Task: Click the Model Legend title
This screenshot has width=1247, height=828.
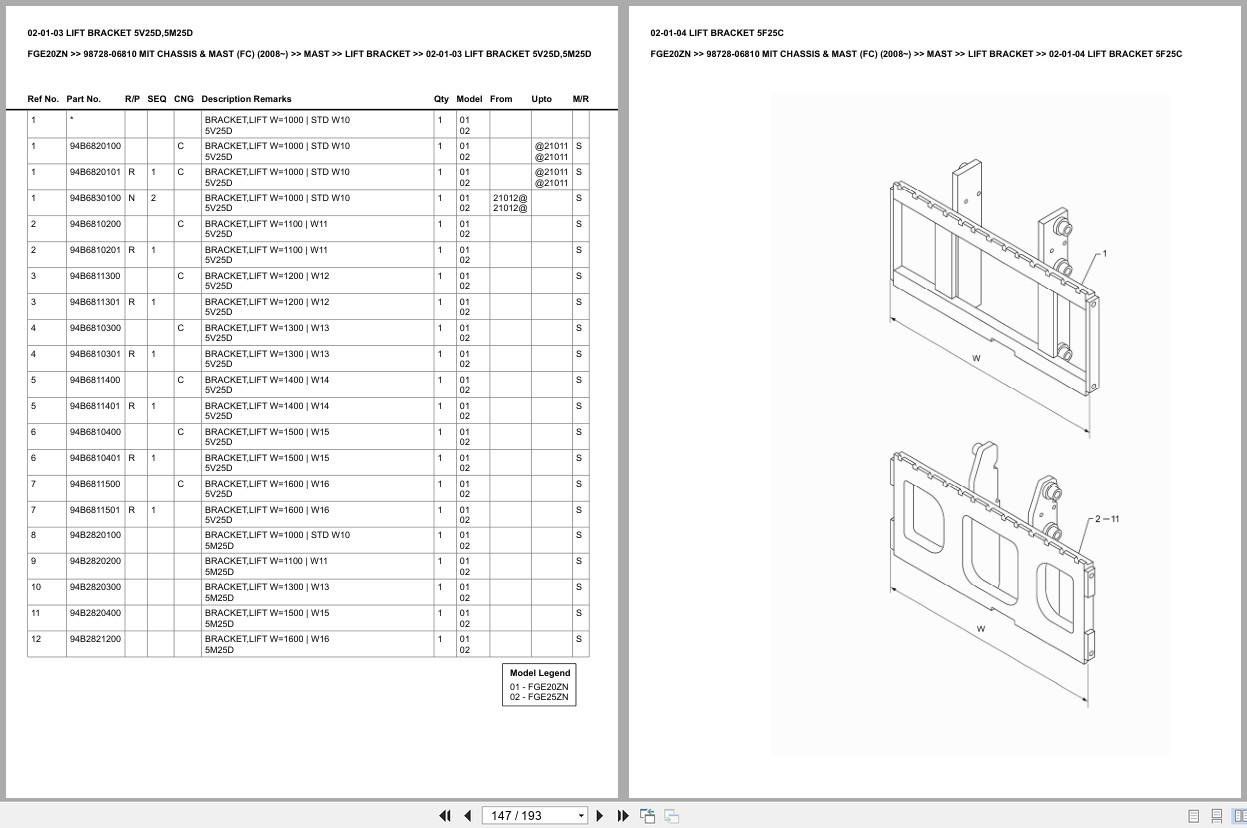Action: tap(540, 673)
